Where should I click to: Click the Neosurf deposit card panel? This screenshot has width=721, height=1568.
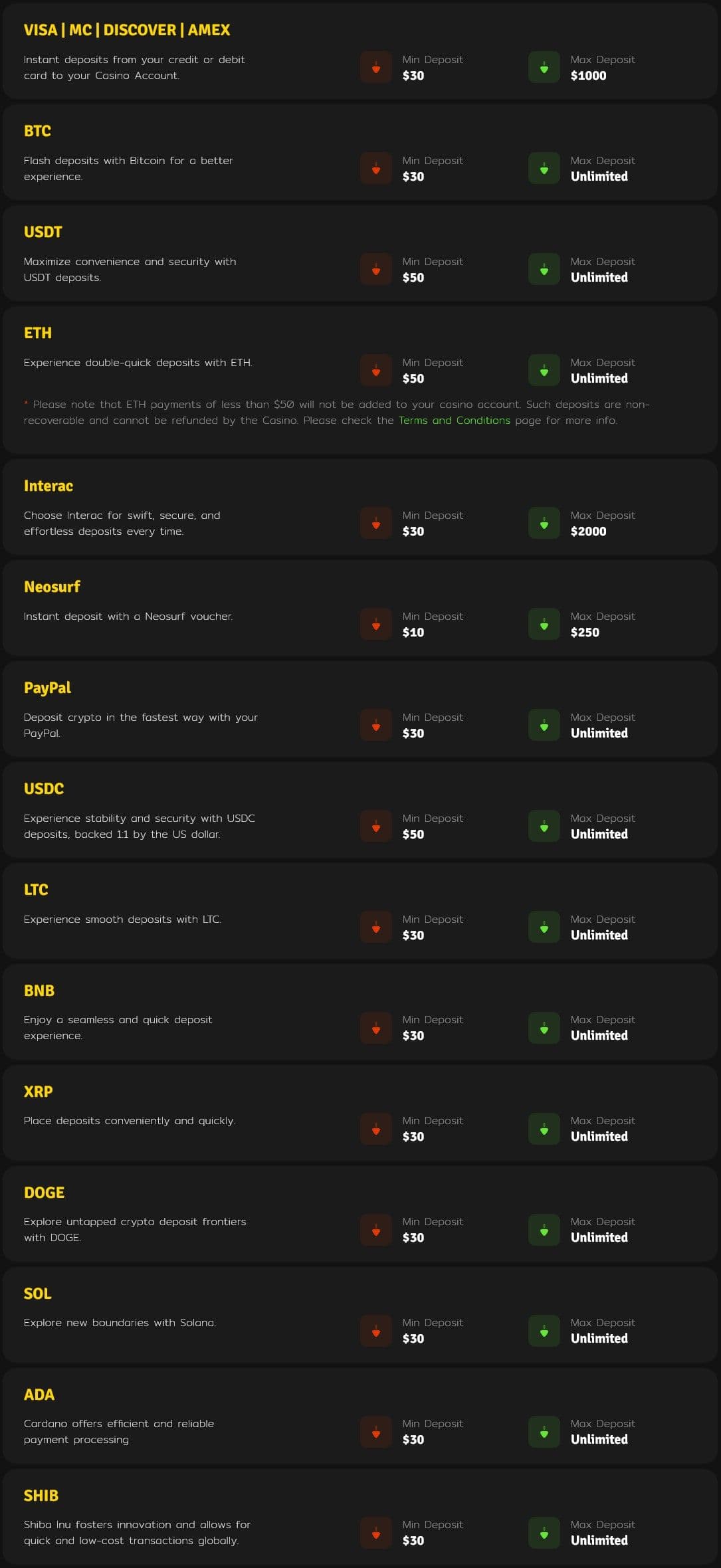(360, 609)
